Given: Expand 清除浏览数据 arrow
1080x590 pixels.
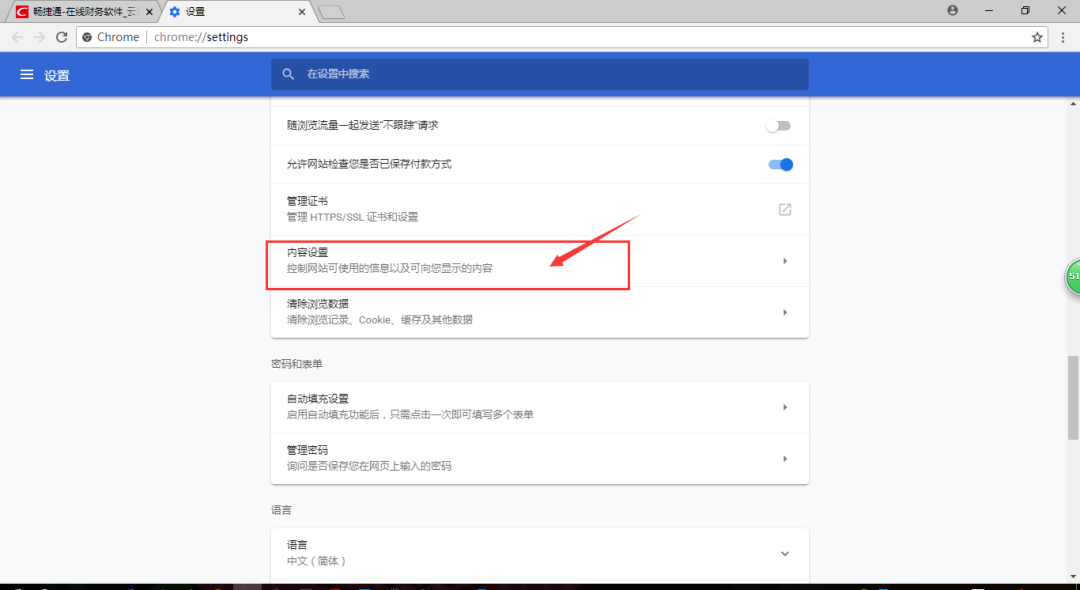Looking at the screenshot, I should click(x=785, y=313).
